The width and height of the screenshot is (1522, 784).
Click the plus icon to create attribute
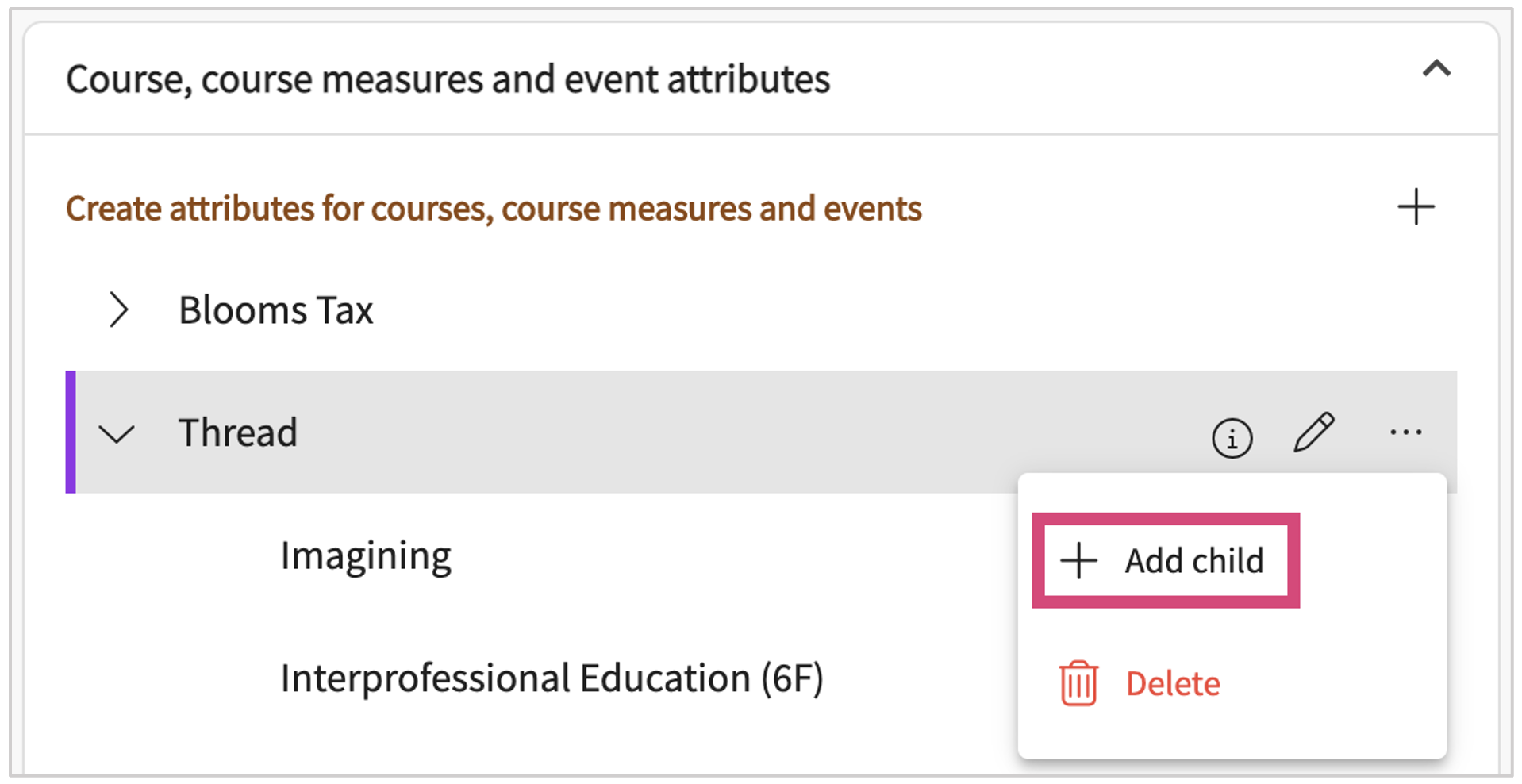click(x=1416, y=207)
